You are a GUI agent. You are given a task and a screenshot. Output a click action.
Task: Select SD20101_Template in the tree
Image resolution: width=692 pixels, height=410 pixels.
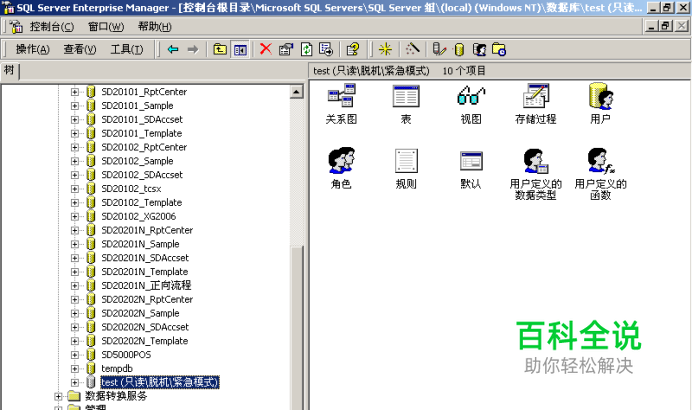(141, 133)
